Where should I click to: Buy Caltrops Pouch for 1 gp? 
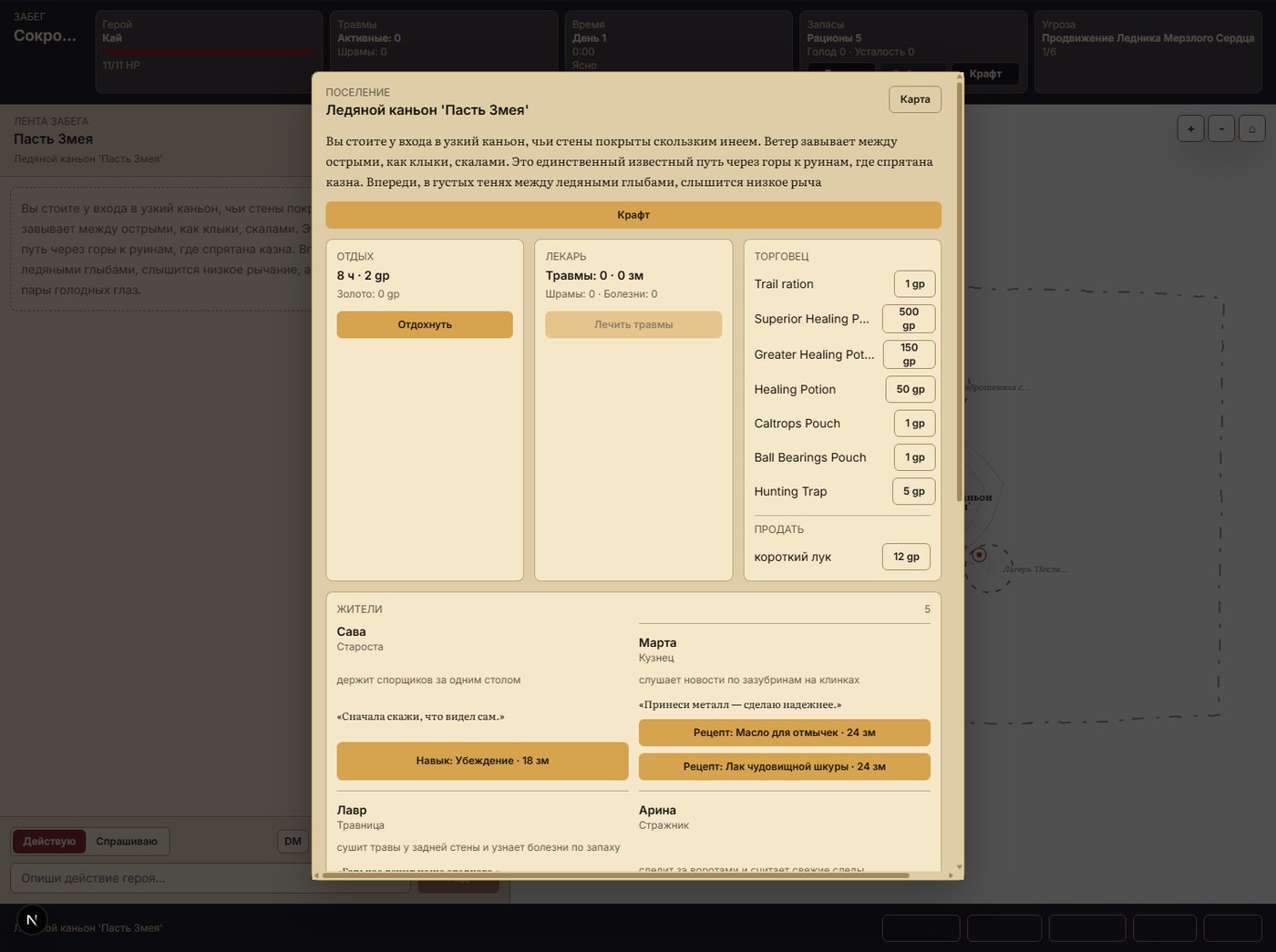pyautogui.click(x=914, y=424)
